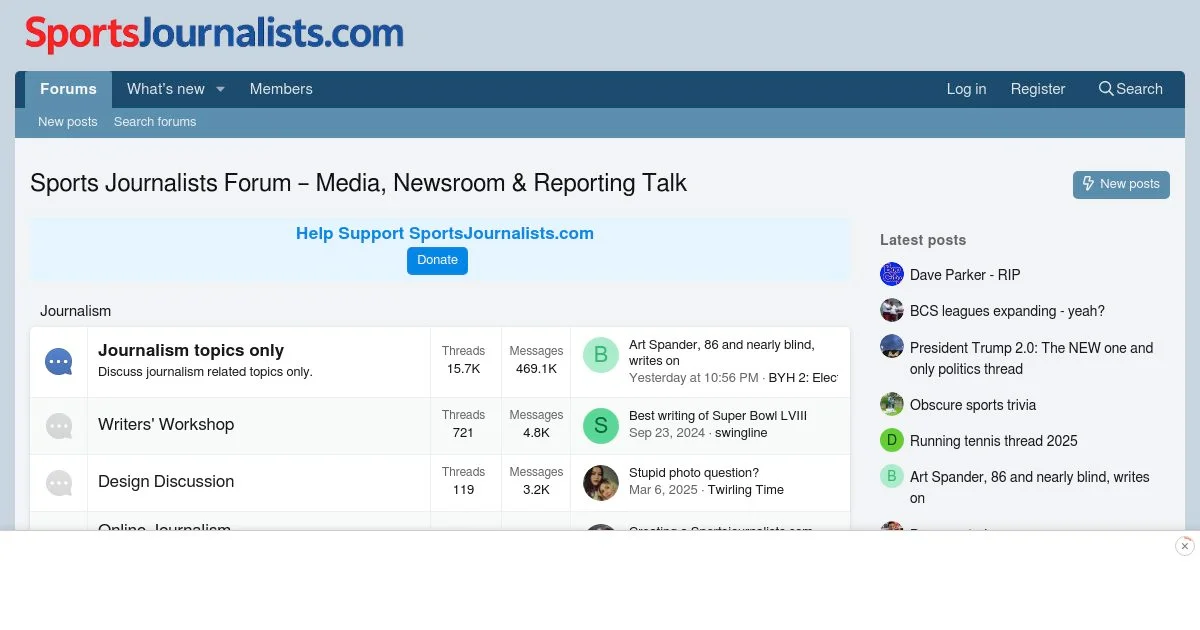Click avatar next to Obscure sports trivia
Image resolution: width=1200 pixels, height=630 pixels.
pos(892,404)
